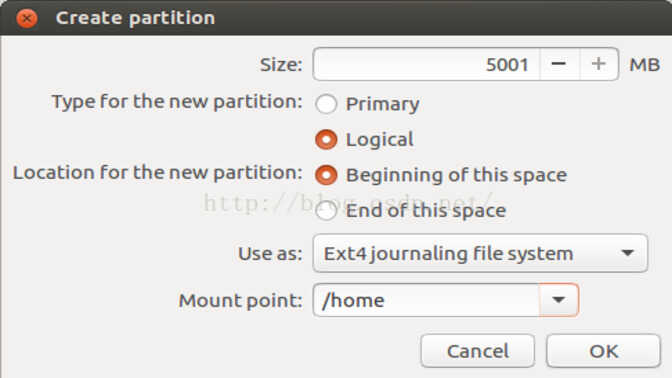Close the Create partition dialog
Viewport: 672px width, 378px height.
[27, 18]
